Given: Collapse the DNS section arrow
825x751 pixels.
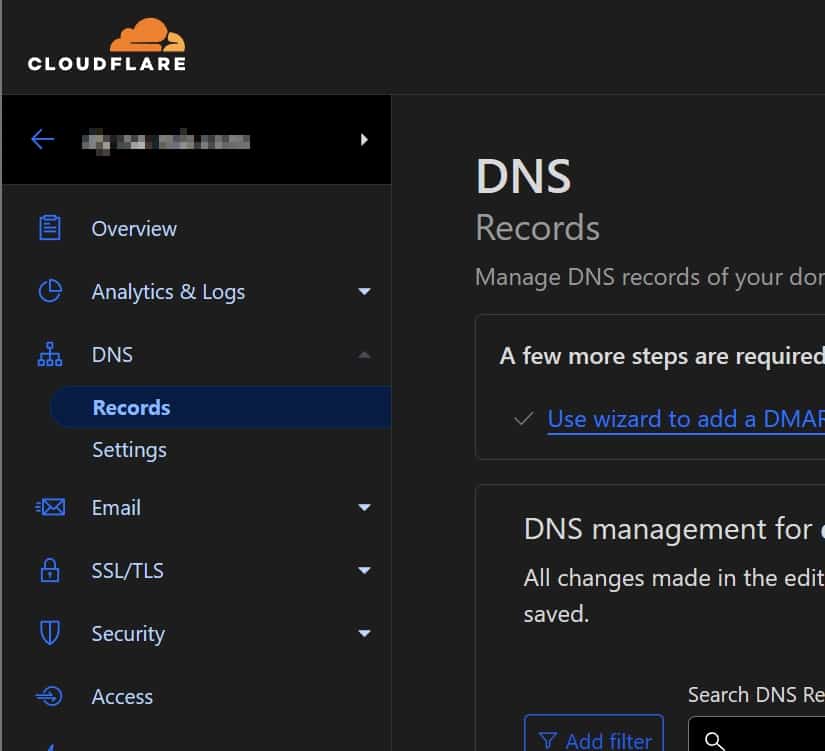Looking at the screenshot, I should 364,355.
